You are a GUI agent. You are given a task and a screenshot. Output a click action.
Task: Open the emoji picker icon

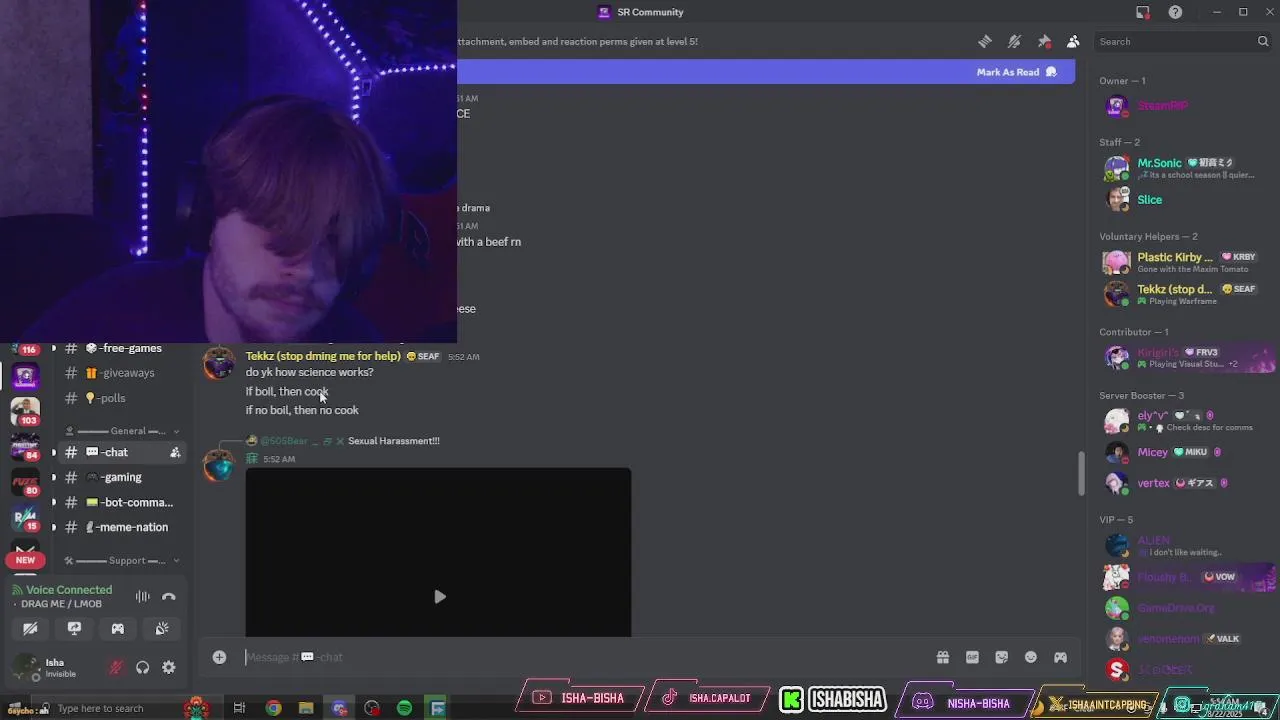(x=1031, y=657)
